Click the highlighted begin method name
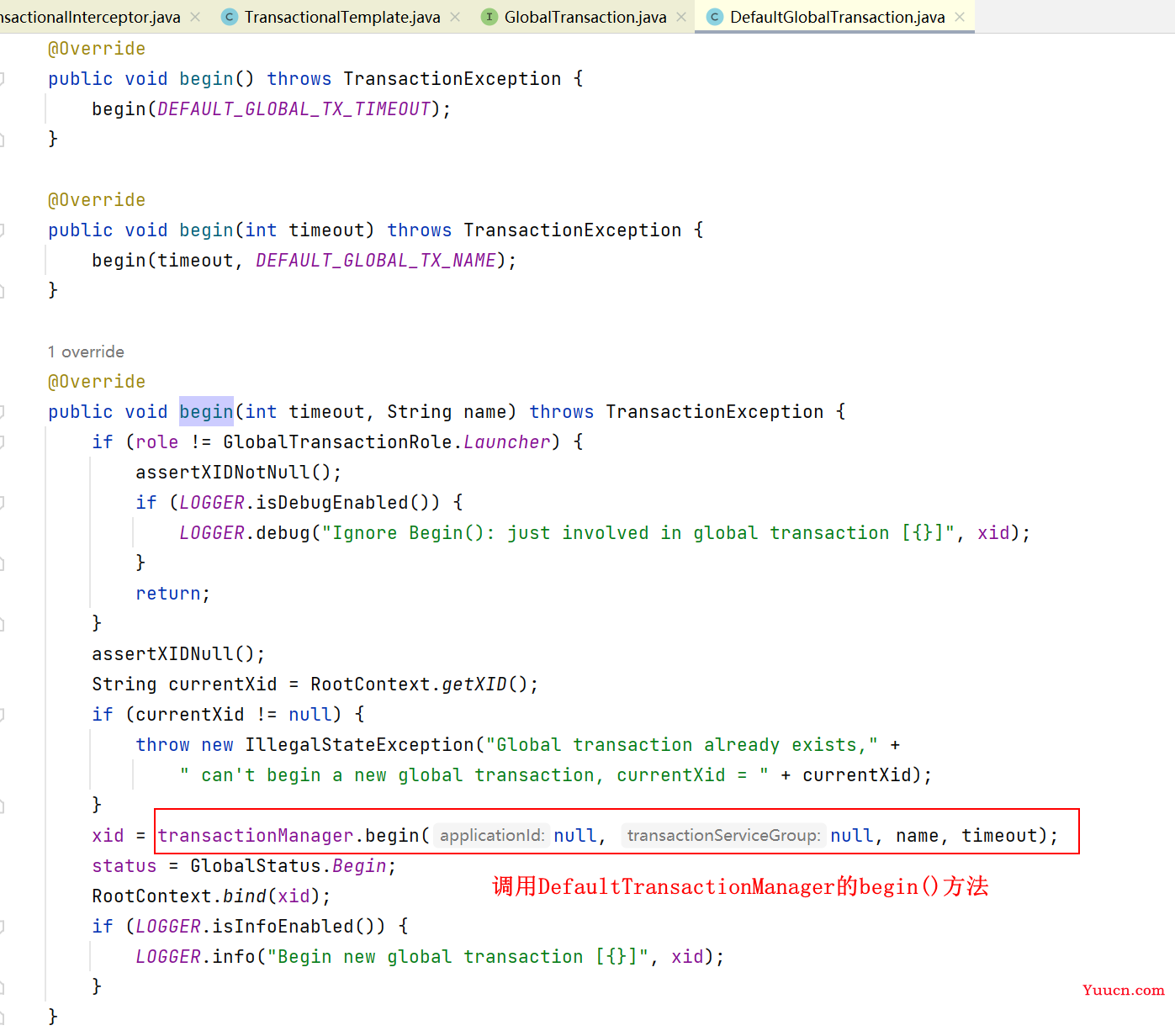1175x1036 pixels. click(206, 412)
